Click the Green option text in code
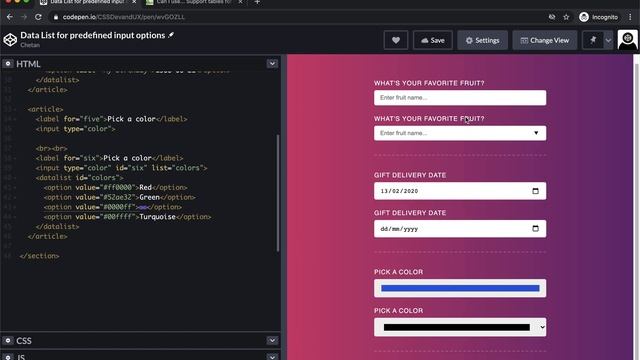Viewport: 640px width, 360px height. 149,197
